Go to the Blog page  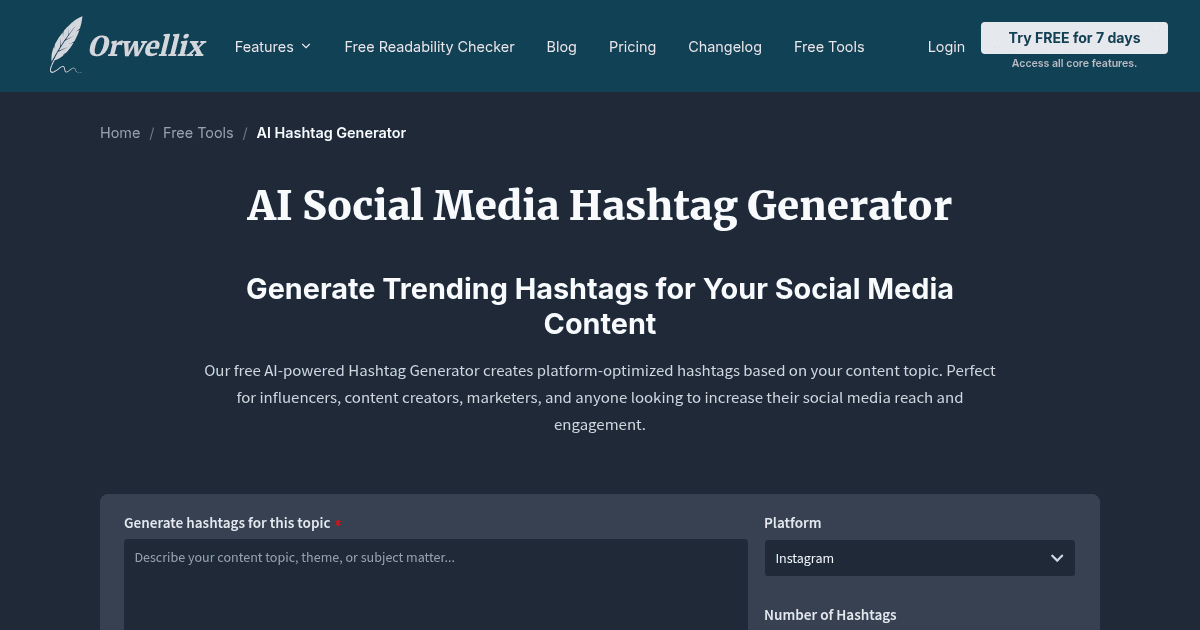pyautogui.click(x=561, y=47)
